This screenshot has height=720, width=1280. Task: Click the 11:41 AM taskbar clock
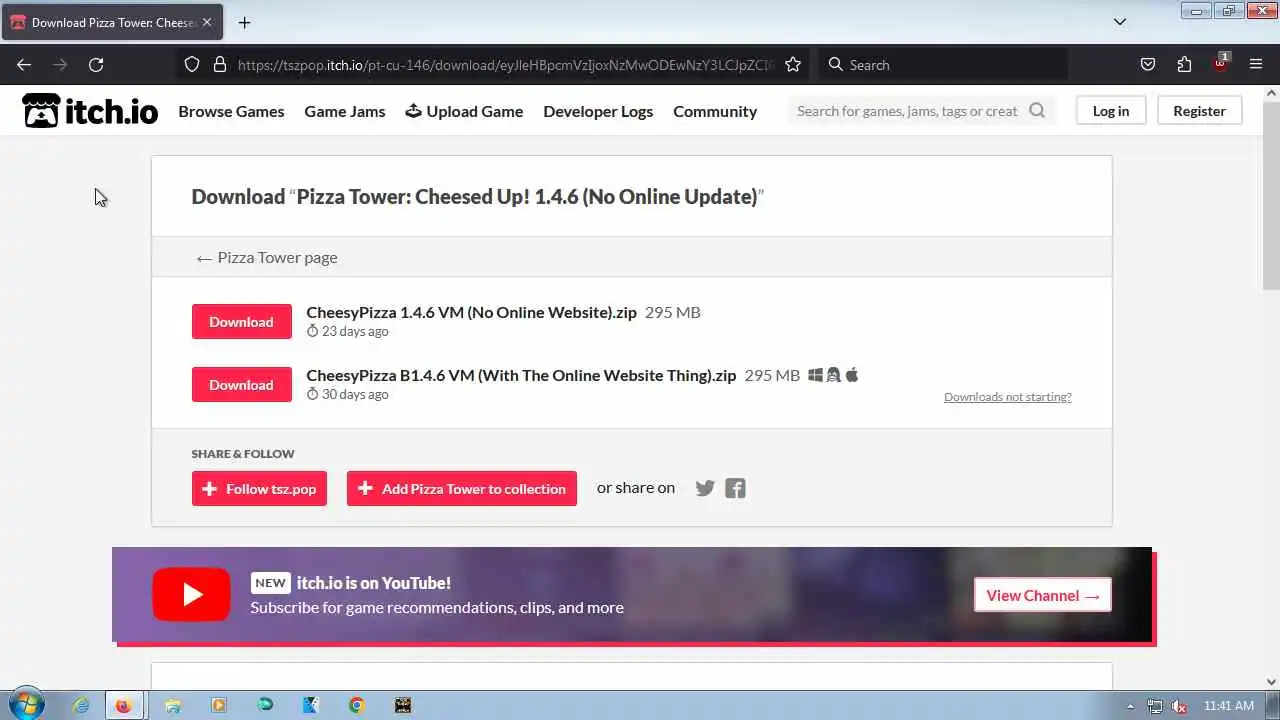point(1229,706)
